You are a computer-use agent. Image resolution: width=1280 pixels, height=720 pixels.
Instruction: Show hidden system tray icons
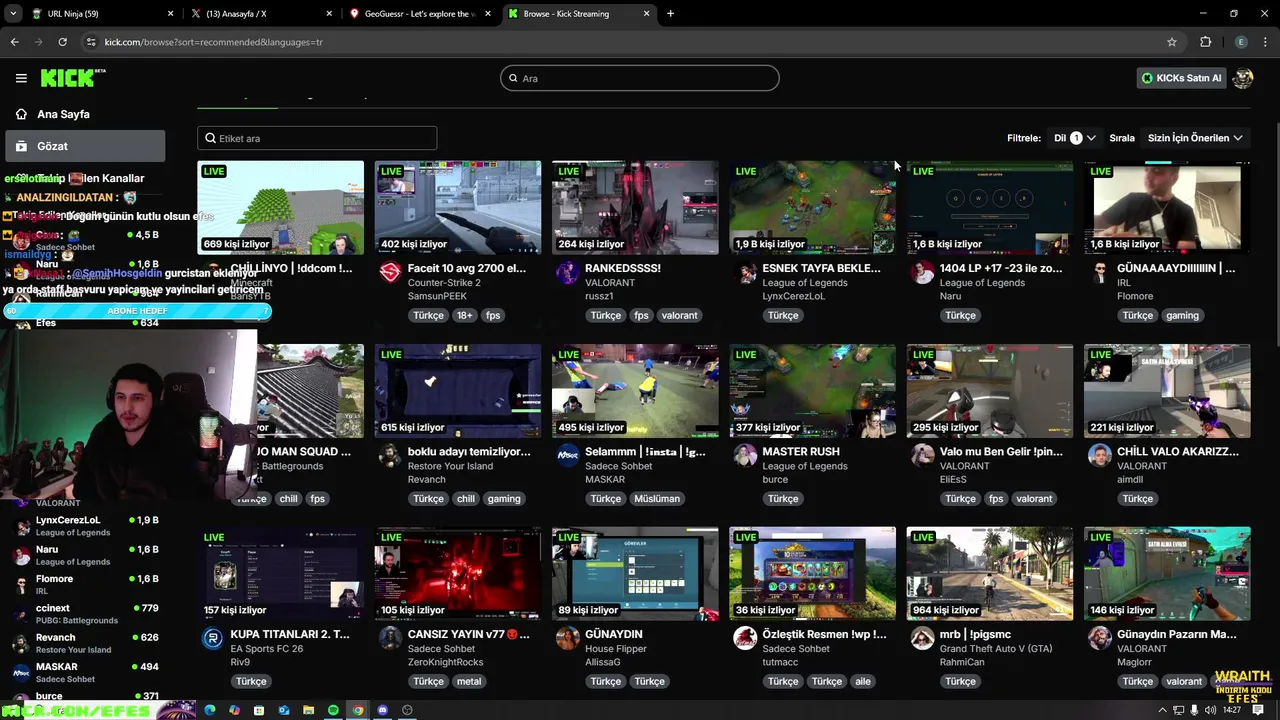tap(1162, 710)
